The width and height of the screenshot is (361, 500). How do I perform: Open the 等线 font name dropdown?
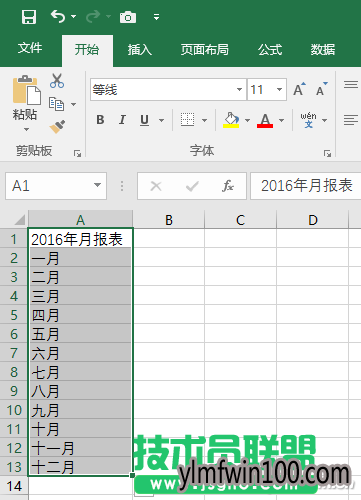click(x=239, y=89)
